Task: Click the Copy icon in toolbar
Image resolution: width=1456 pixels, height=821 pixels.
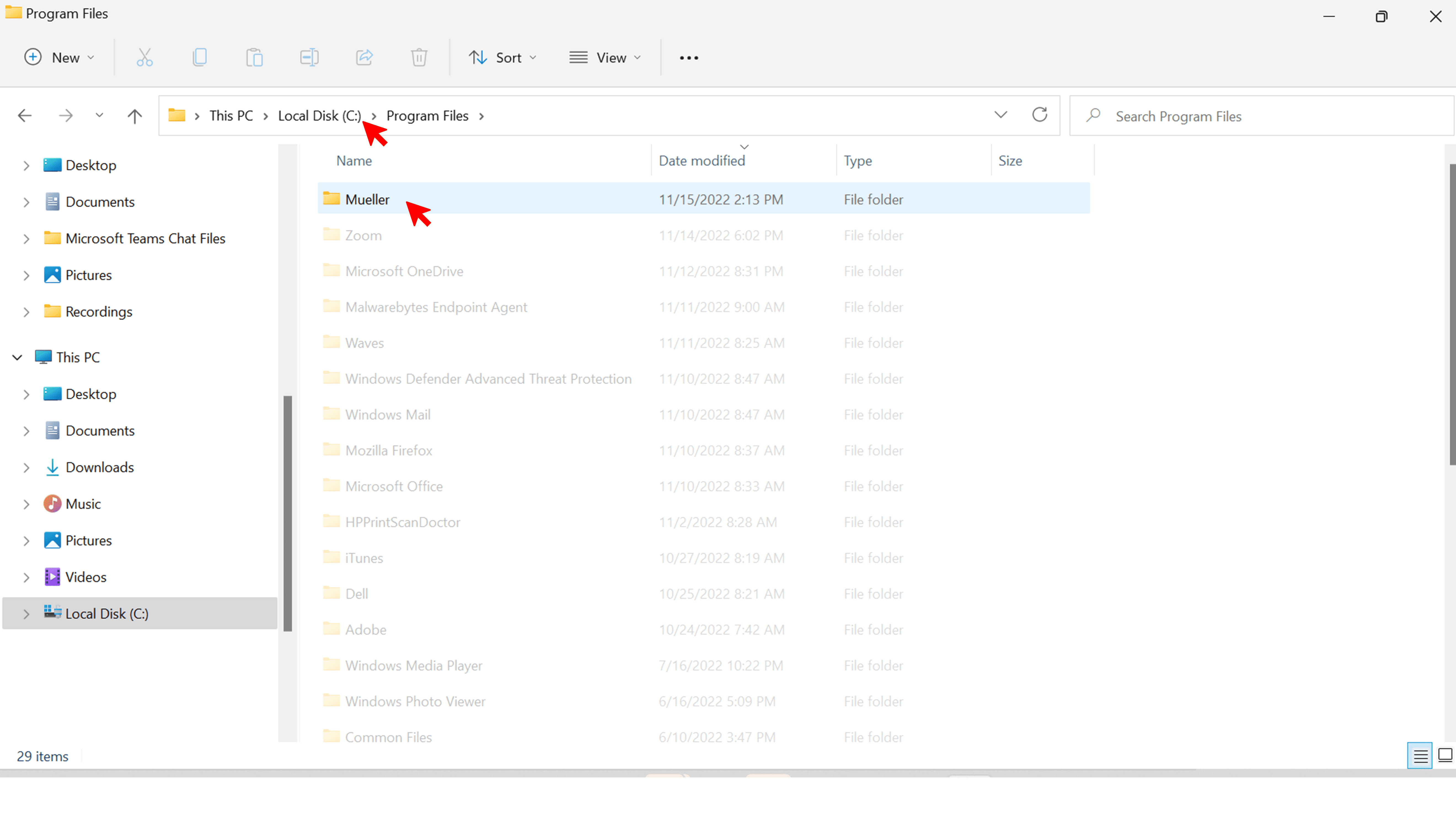Action: [200, 58]
